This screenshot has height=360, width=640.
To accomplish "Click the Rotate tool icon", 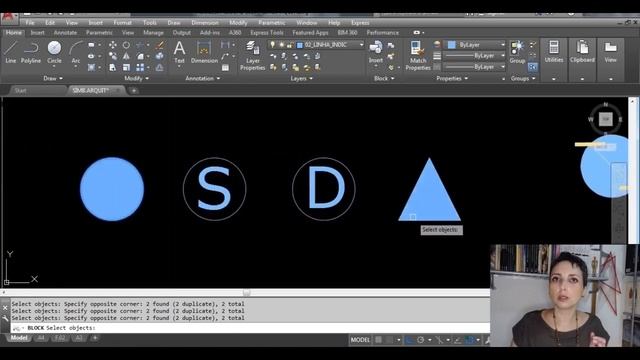I will [126, 45].
